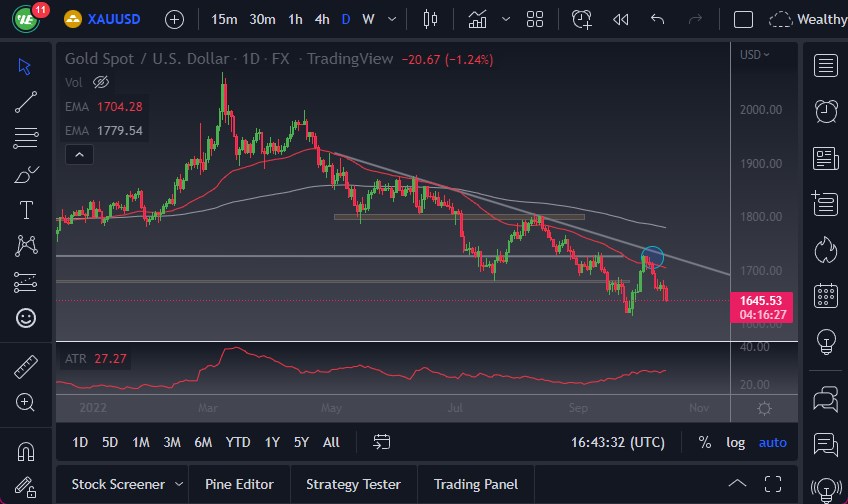Select the ruler measure tool
The width and height of the screenshot is (848, 504).
coord(26,367)
